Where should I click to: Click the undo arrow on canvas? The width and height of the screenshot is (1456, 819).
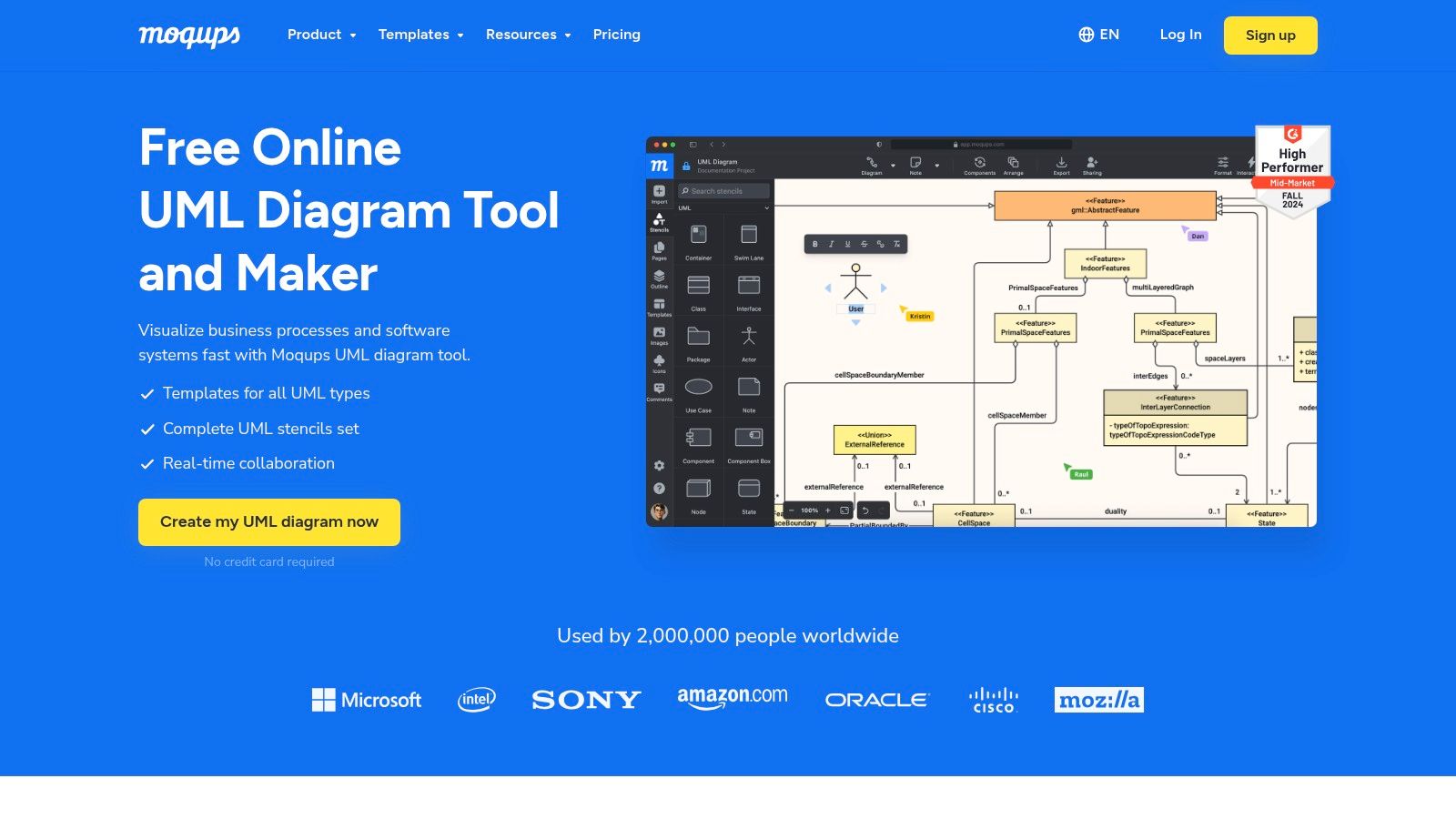click(x=865, y=511)
